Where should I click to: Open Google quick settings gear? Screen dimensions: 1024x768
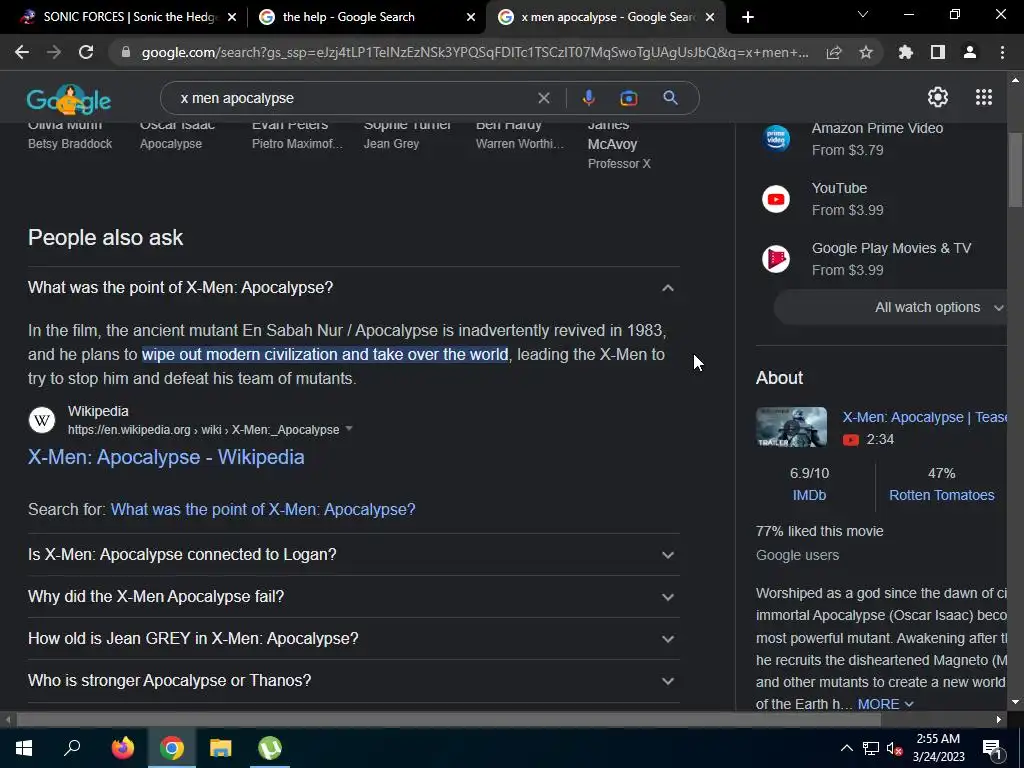(x=938, y=97)
